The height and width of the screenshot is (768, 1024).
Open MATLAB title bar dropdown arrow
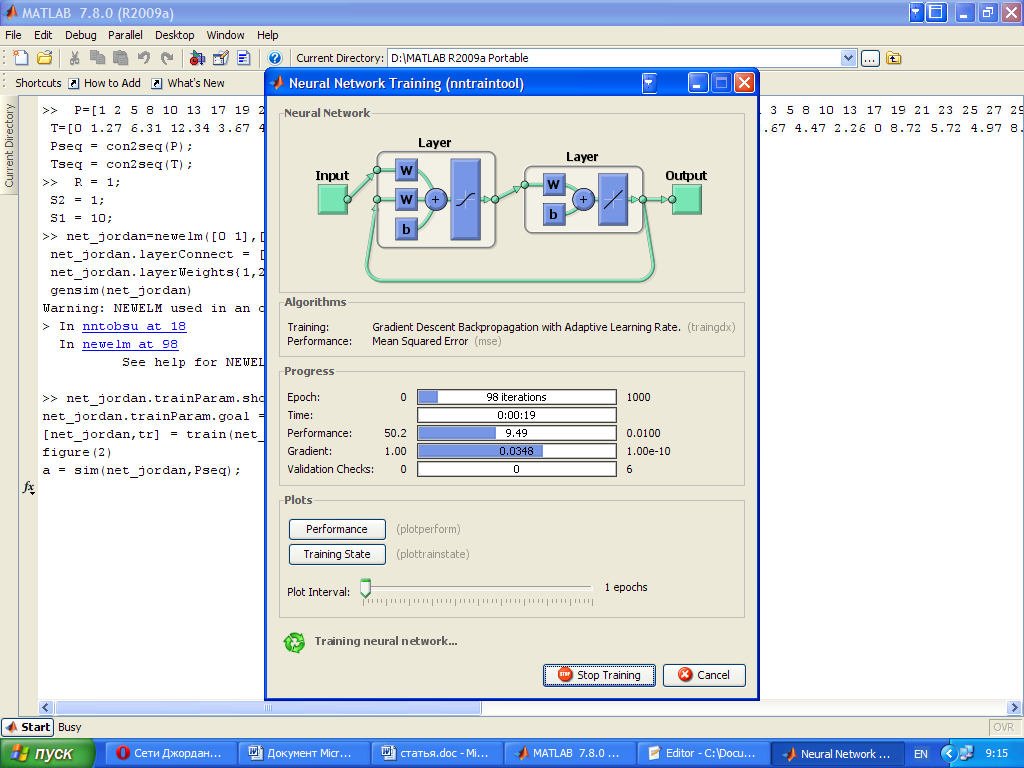pos(917,12)
